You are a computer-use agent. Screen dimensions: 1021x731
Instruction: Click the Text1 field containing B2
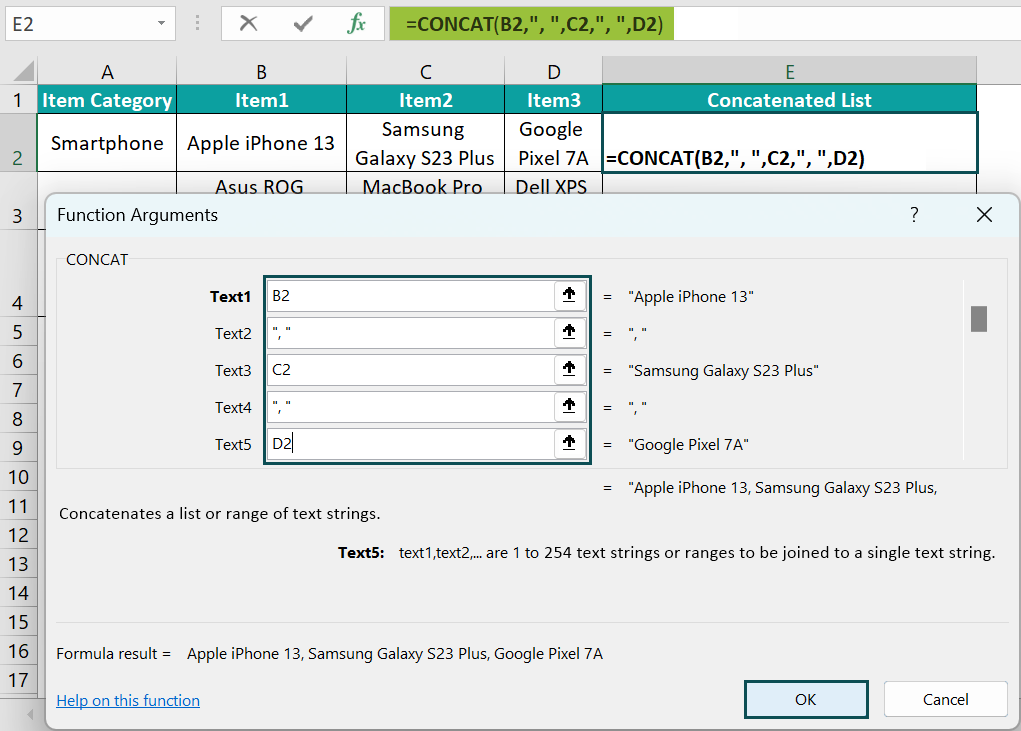tap(411, 296)
